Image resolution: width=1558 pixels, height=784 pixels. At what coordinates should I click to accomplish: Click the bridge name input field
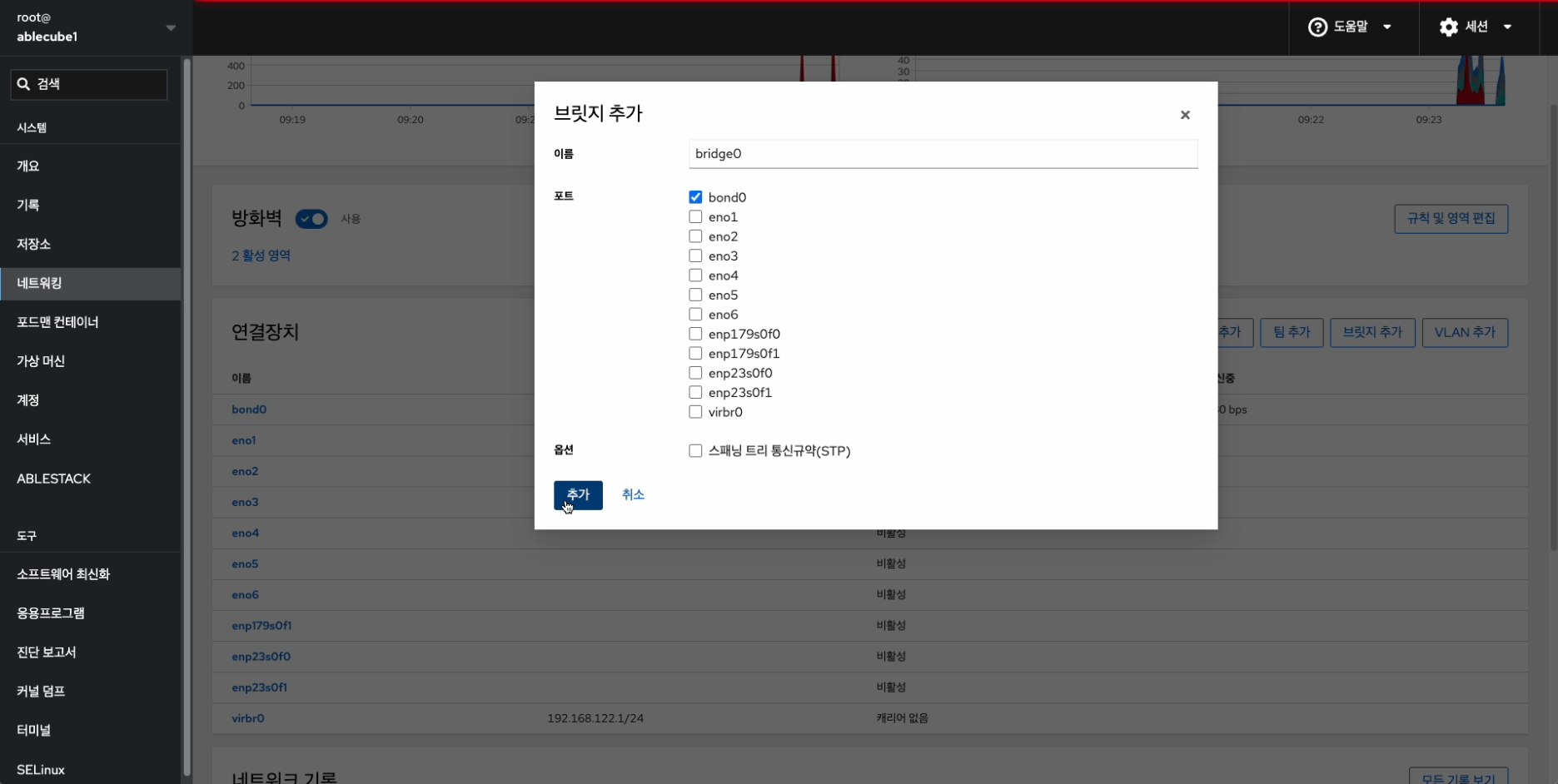[x=943, y=154]
